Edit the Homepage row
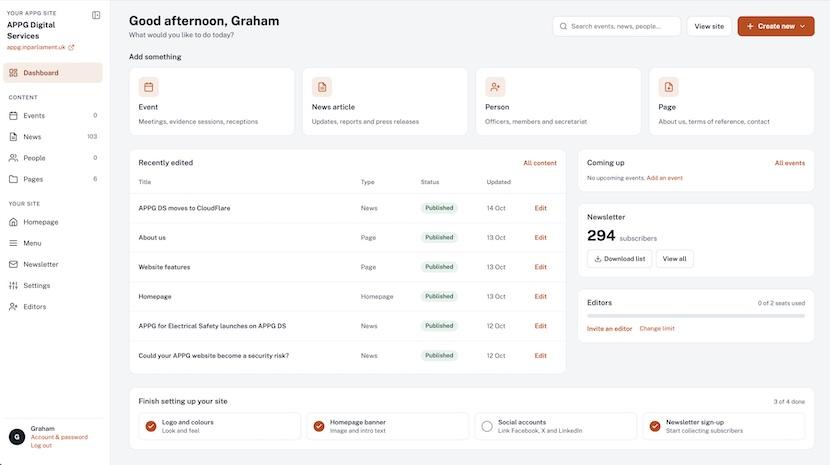The width and height of the screenshot is (830, 465). pyautogui.click(x=540, y=297)
